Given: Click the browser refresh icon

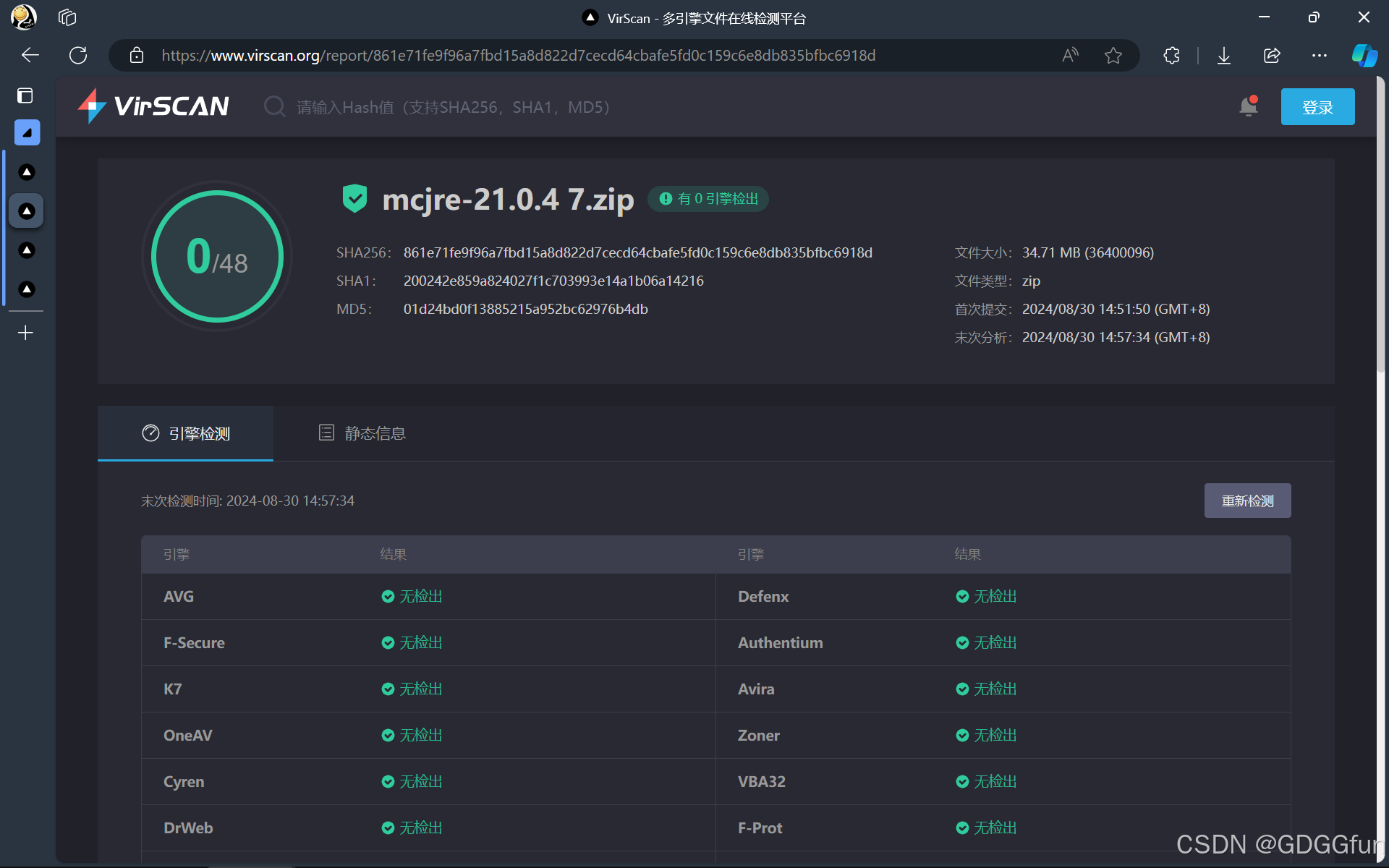Looking at the screenshot, I should pos(78,56).
